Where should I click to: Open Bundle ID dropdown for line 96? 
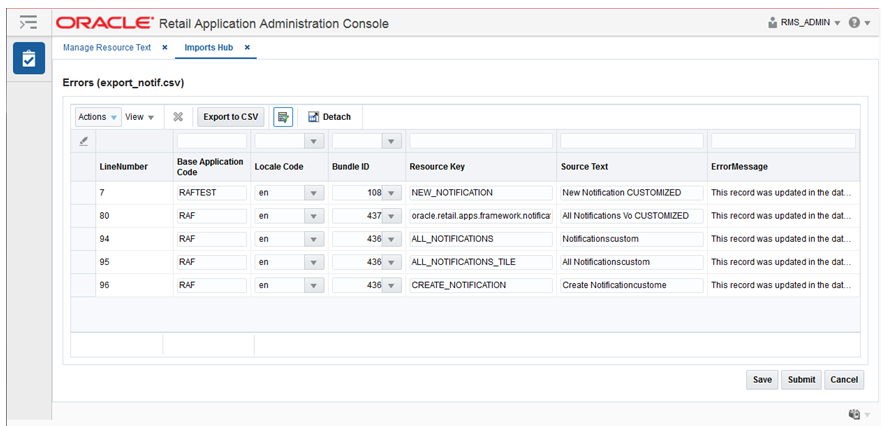391,285
